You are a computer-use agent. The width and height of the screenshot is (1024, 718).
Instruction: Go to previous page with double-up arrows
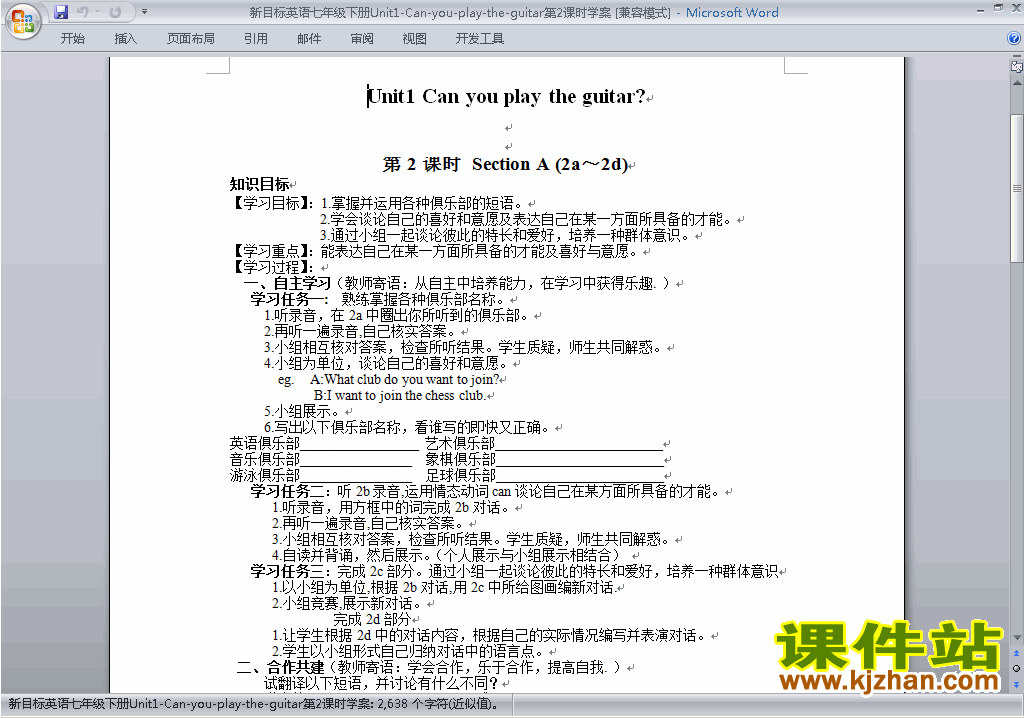click(x=1016, y=653)
